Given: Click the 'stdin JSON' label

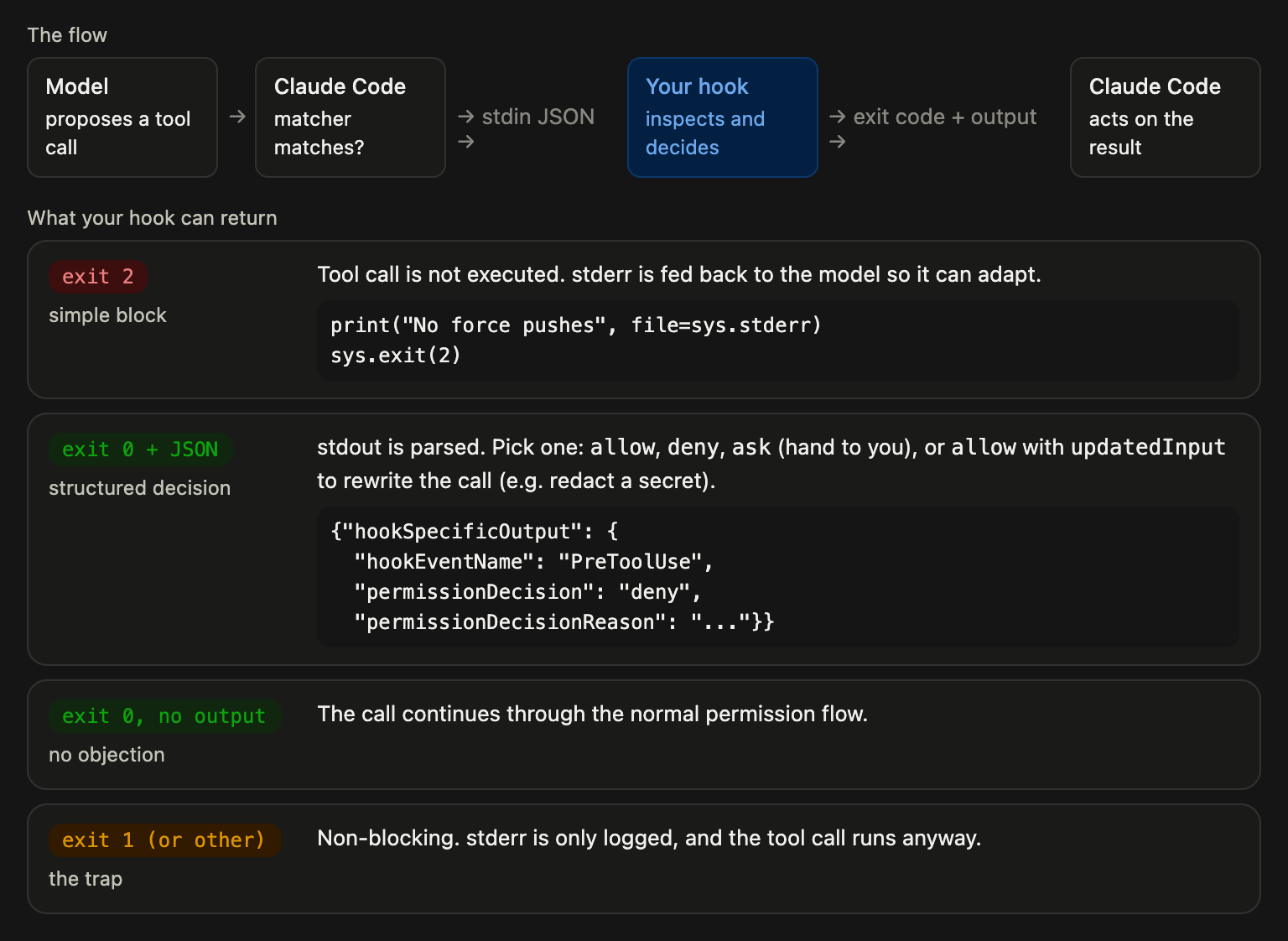Looking at the screenshot, I should pos(538,117).
